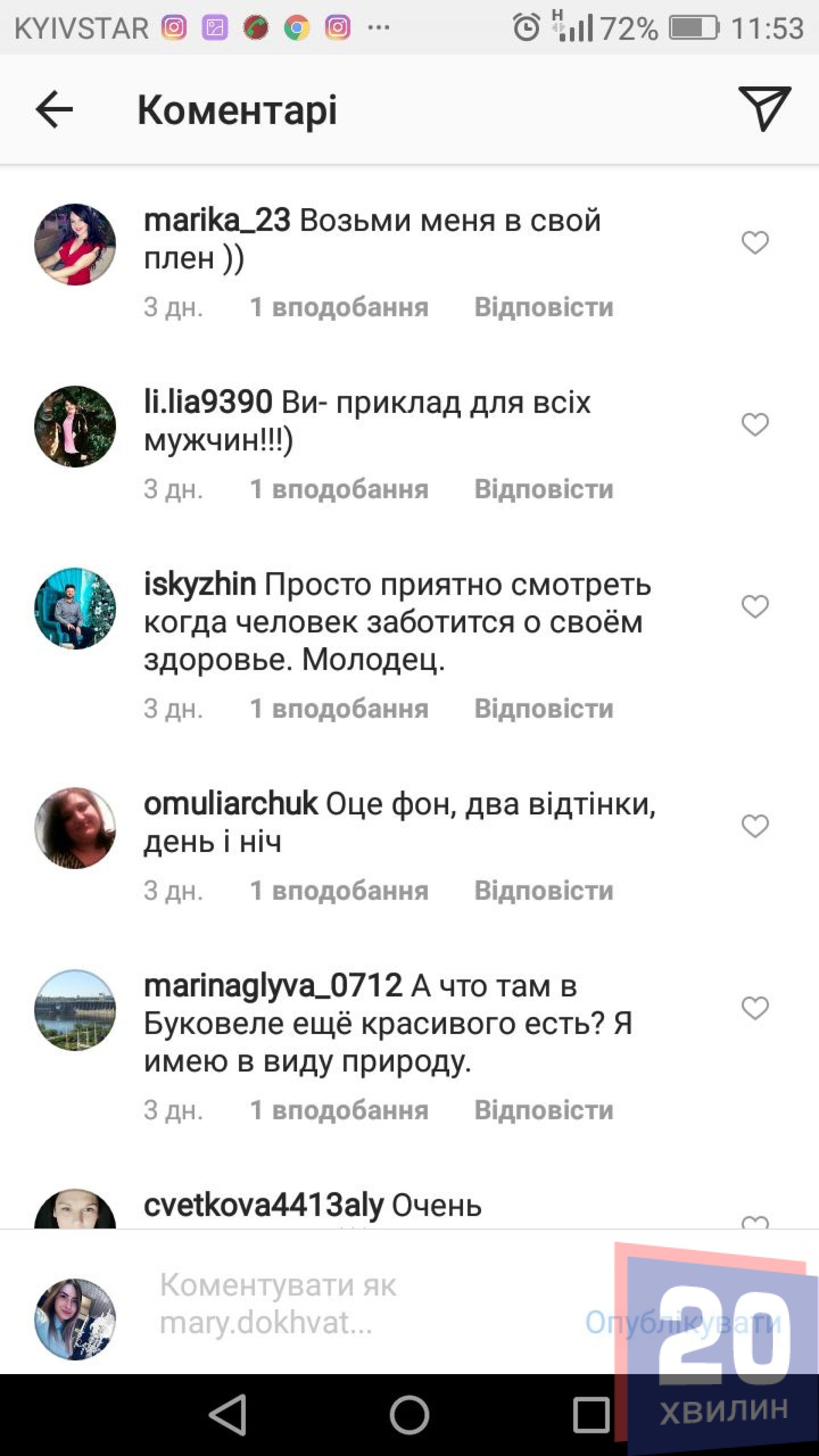This screenshot has width=819, height=1456.
Task: Open iskyzhin's profile avatar
Action: point(75,608)
